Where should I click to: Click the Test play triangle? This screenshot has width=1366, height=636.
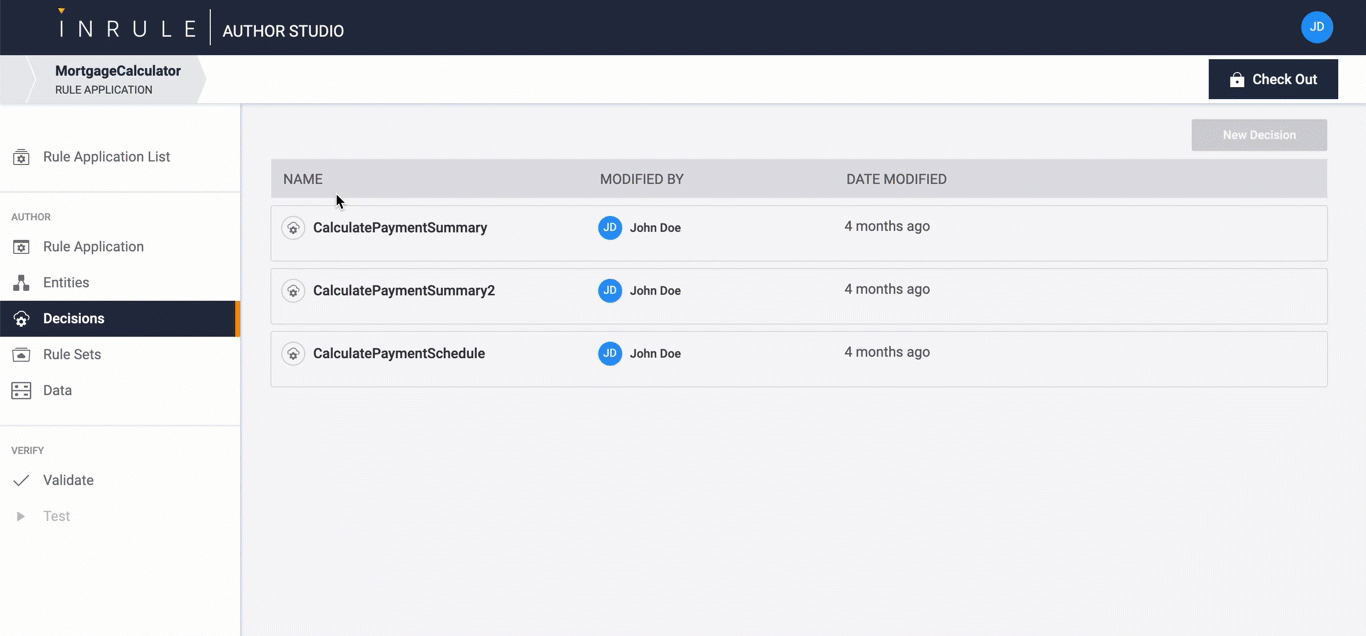coord(21,516)
